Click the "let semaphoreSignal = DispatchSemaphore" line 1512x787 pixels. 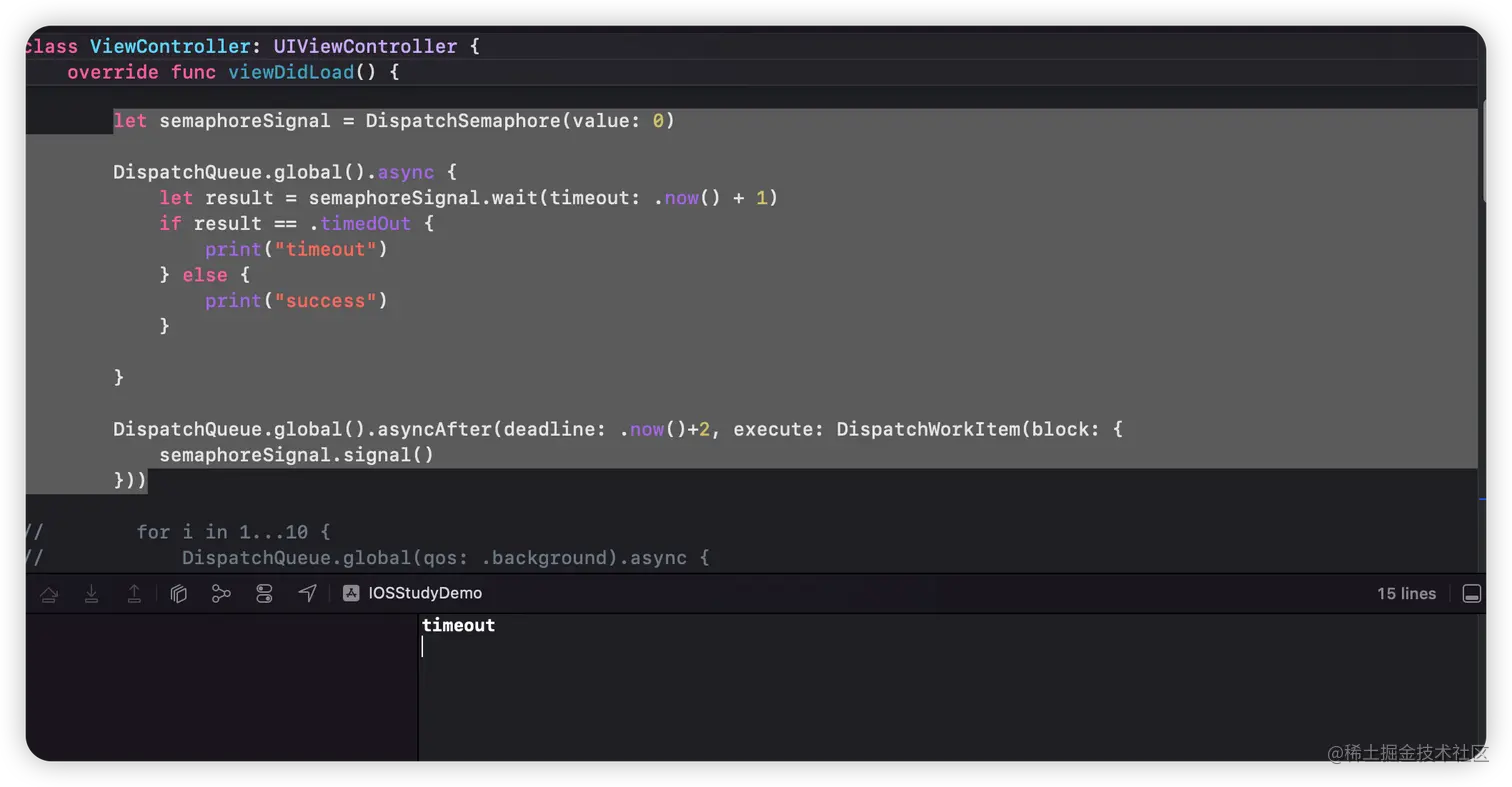[394, 121]
